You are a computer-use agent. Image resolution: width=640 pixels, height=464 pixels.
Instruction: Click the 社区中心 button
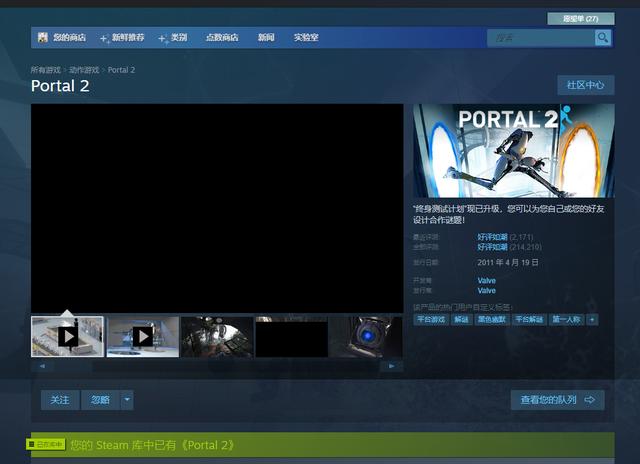coord(585,85)
